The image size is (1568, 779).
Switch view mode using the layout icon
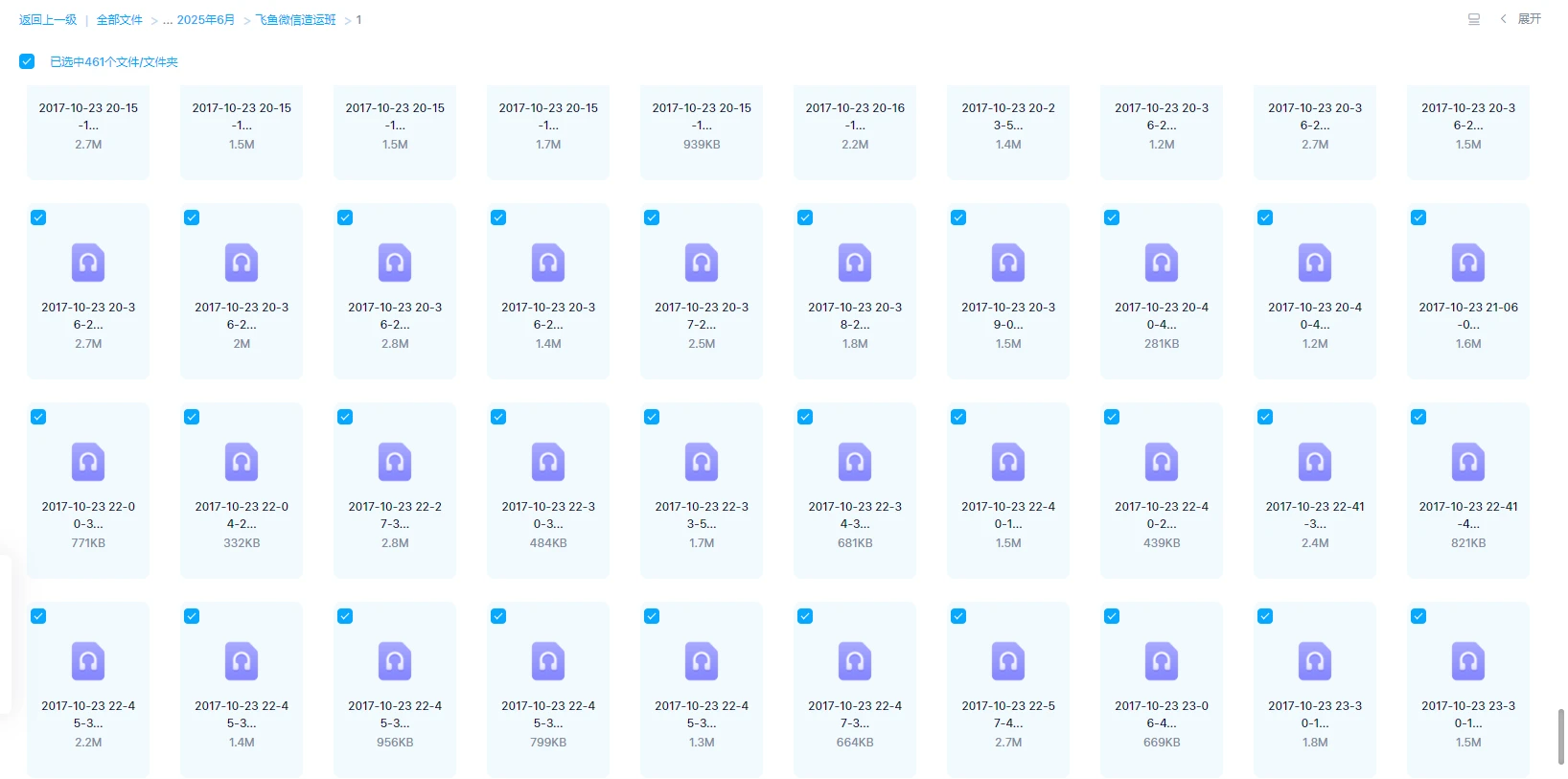click(x=1473, y=19)
